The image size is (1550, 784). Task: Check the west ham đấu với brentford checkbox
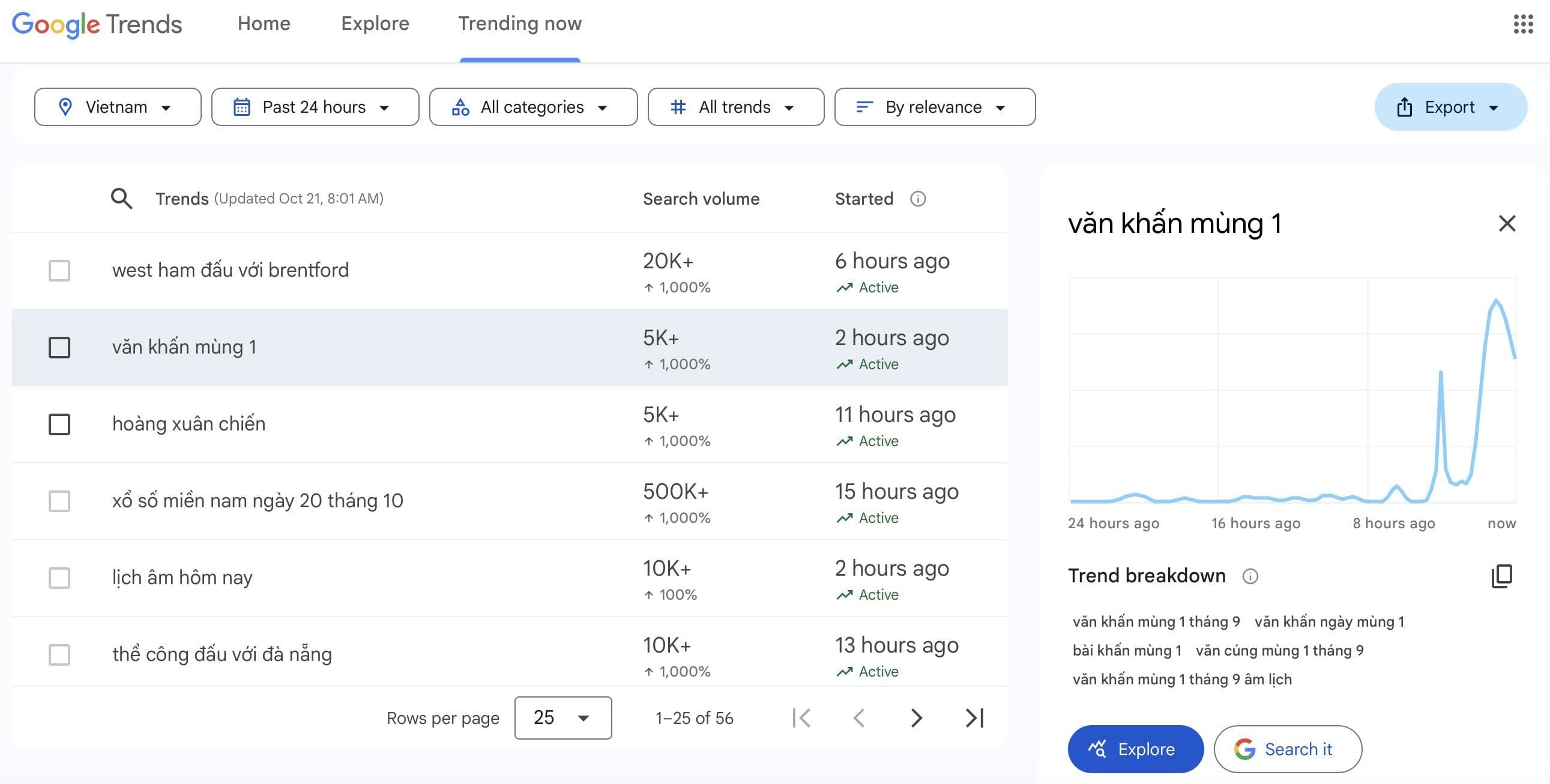59,271
